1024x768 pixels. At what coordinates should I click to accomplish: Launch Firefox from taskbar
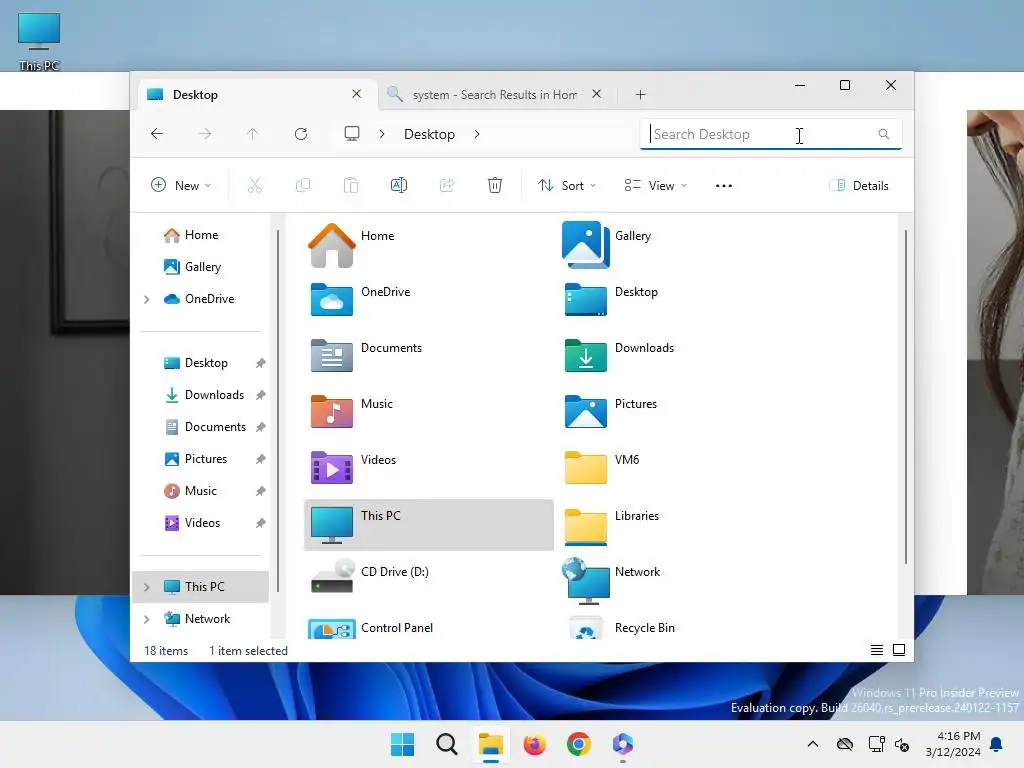(x=535, y=744)
